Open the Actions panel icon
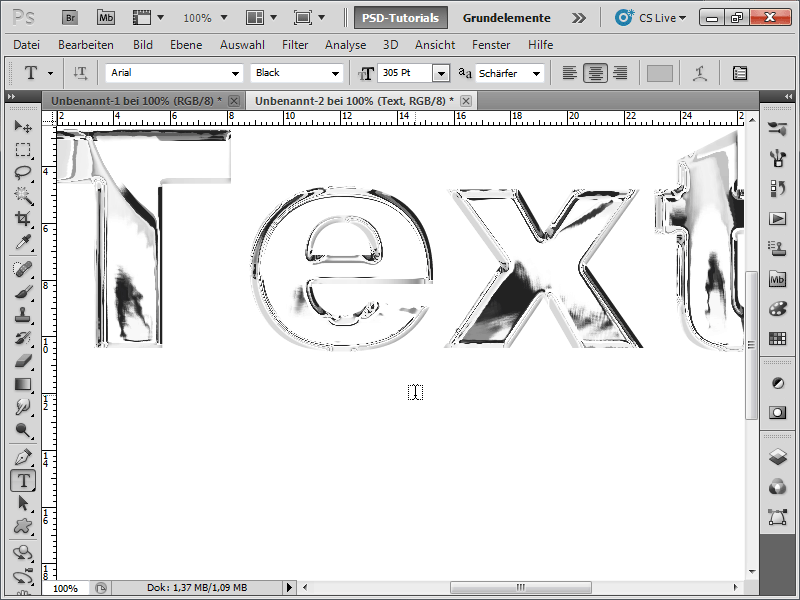Viewport: 800px width, 600px height. [x=777, y=219]
